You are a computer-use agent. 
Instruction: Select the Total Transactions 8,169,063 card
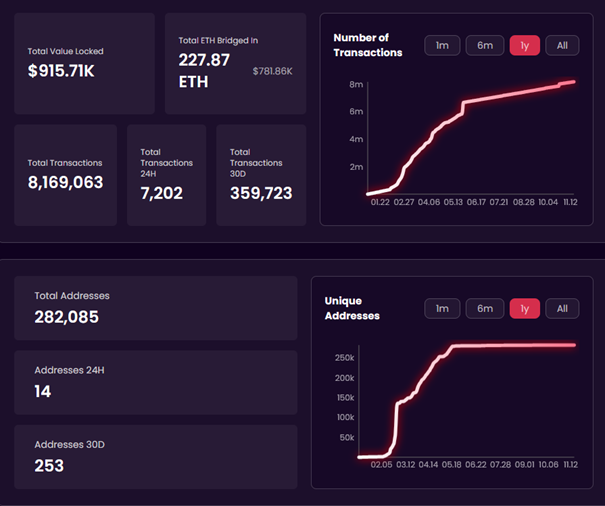(65, 174)
